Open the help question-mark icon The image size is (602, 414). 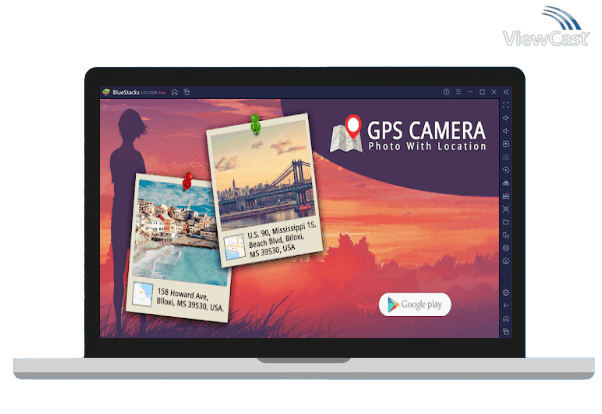446,92
